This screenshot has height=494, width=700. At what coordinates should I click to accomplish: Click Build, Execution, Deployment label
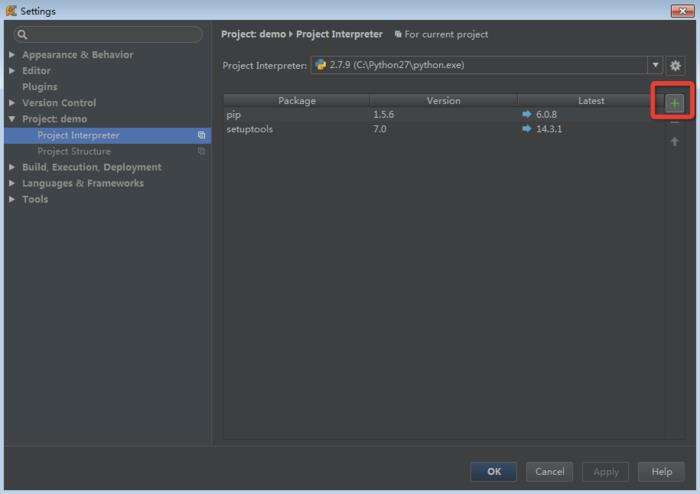(92, 167)
